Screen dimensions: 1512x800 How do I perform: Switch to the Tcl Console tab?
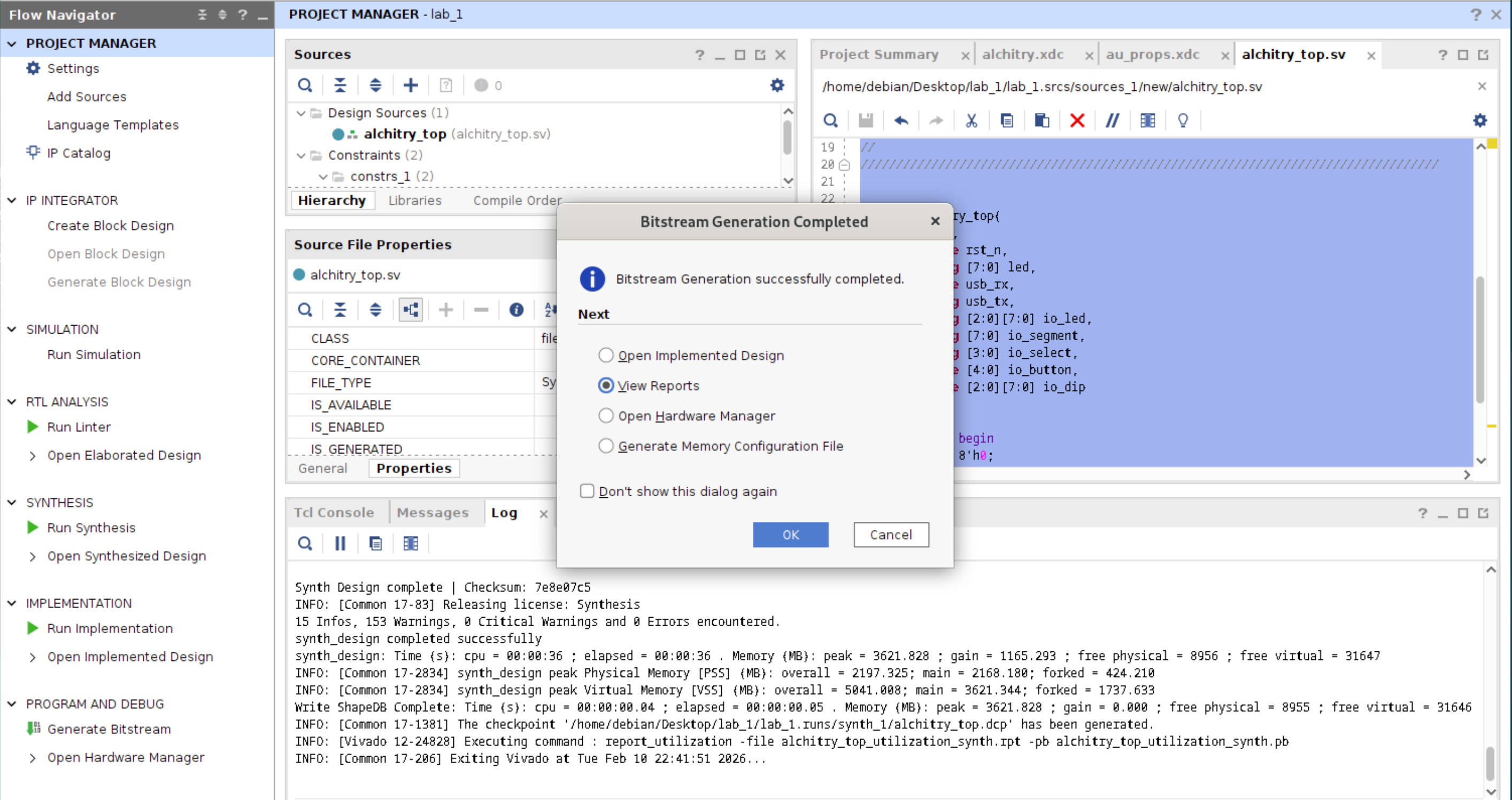pos(334,512)
